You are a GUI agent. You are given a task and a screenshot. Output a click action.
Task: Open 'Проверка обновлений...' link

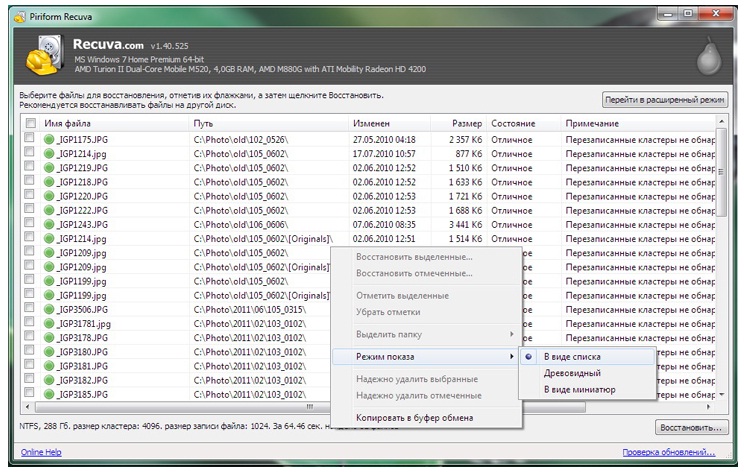[x=669, y=452]
